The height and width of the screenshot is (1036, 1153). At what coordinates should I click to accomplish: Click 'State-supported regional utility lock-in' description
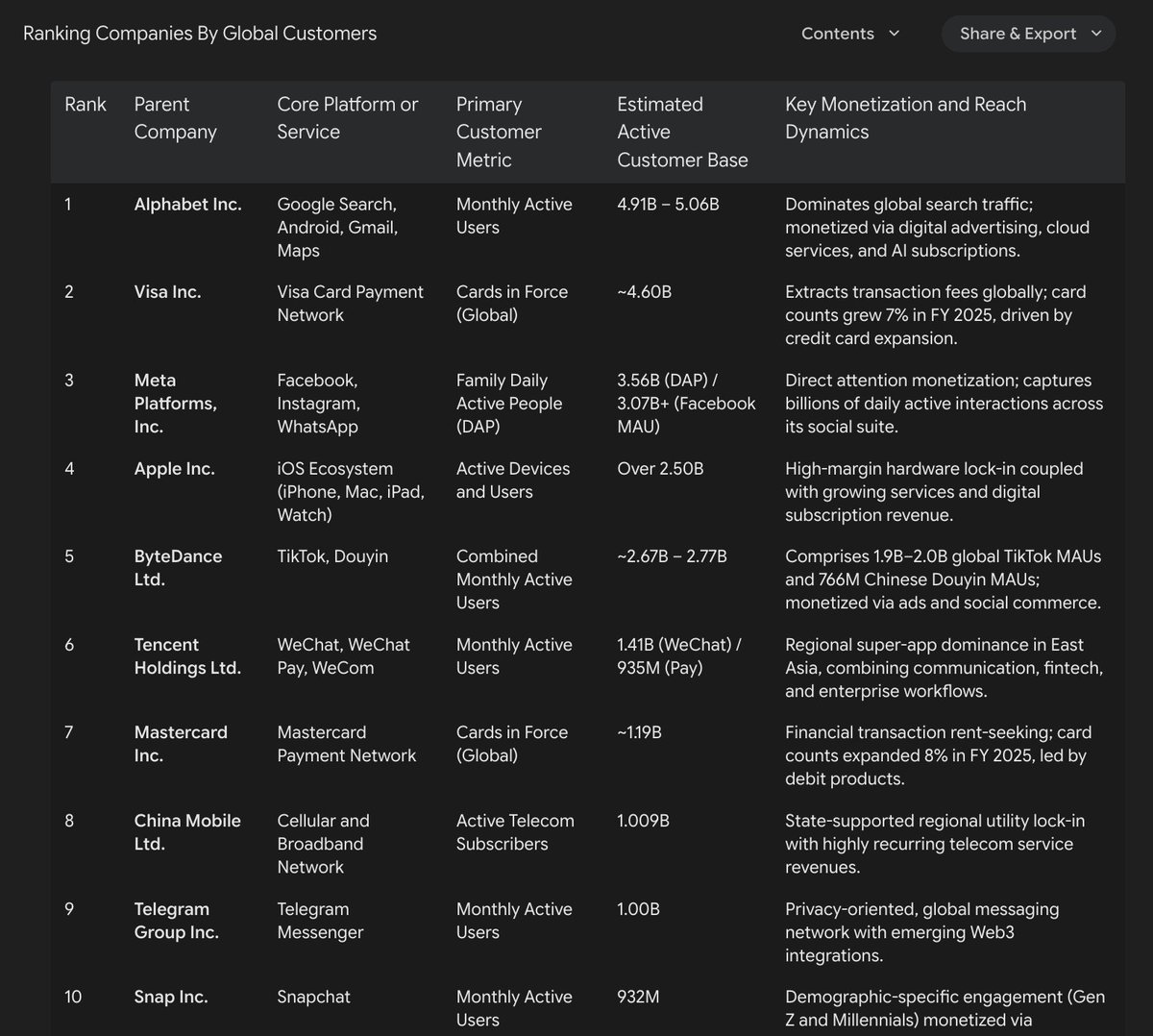click(936, 844)
